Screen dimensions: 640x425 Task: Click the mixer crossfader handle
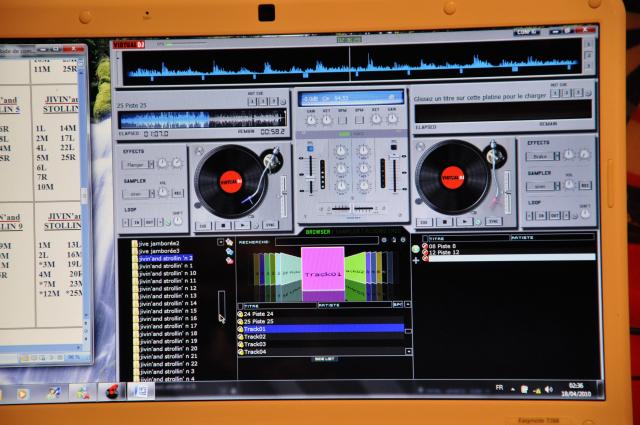coord(352,209)
